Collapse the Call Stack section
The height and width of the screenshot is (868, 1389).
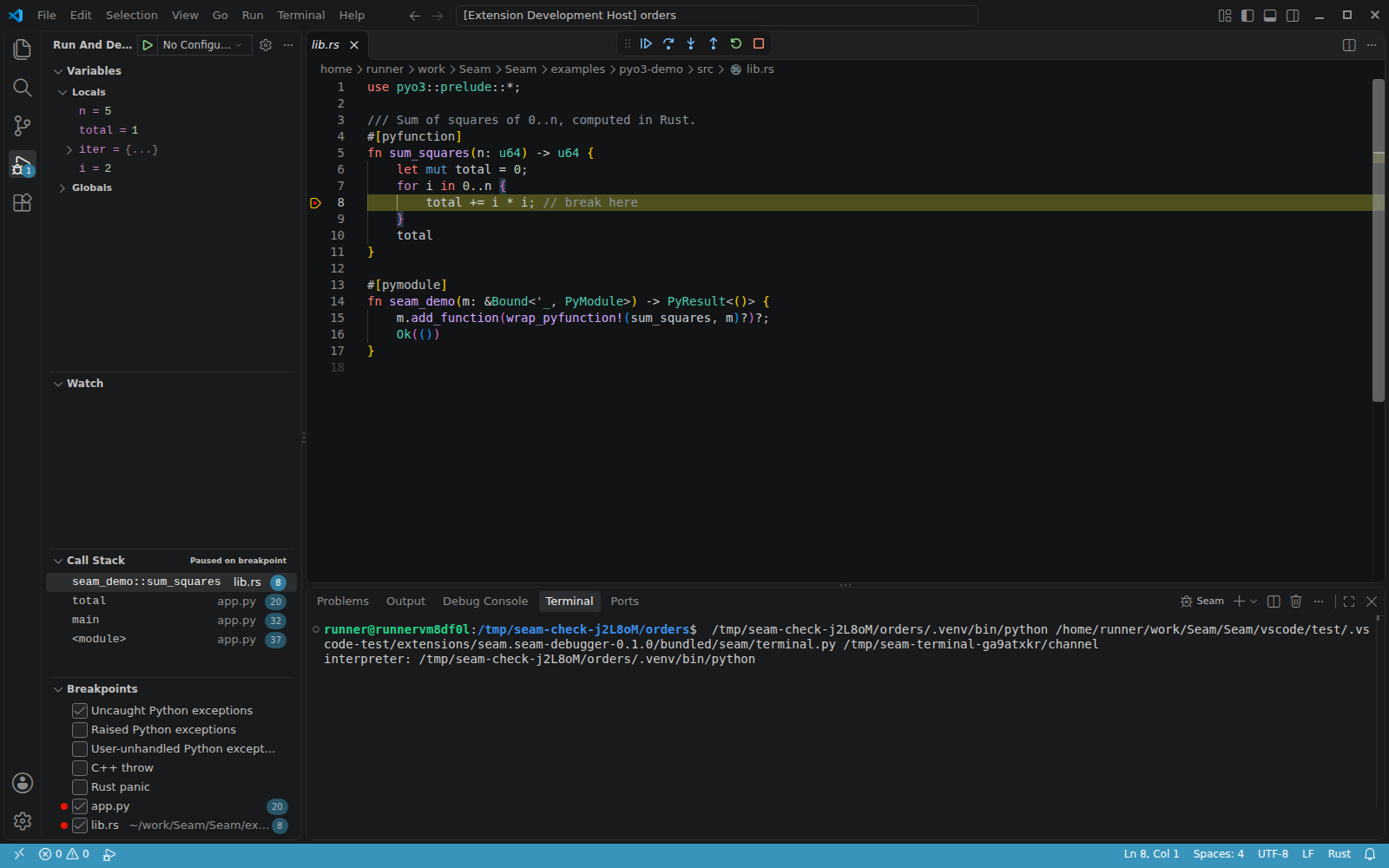click(58, 561)
